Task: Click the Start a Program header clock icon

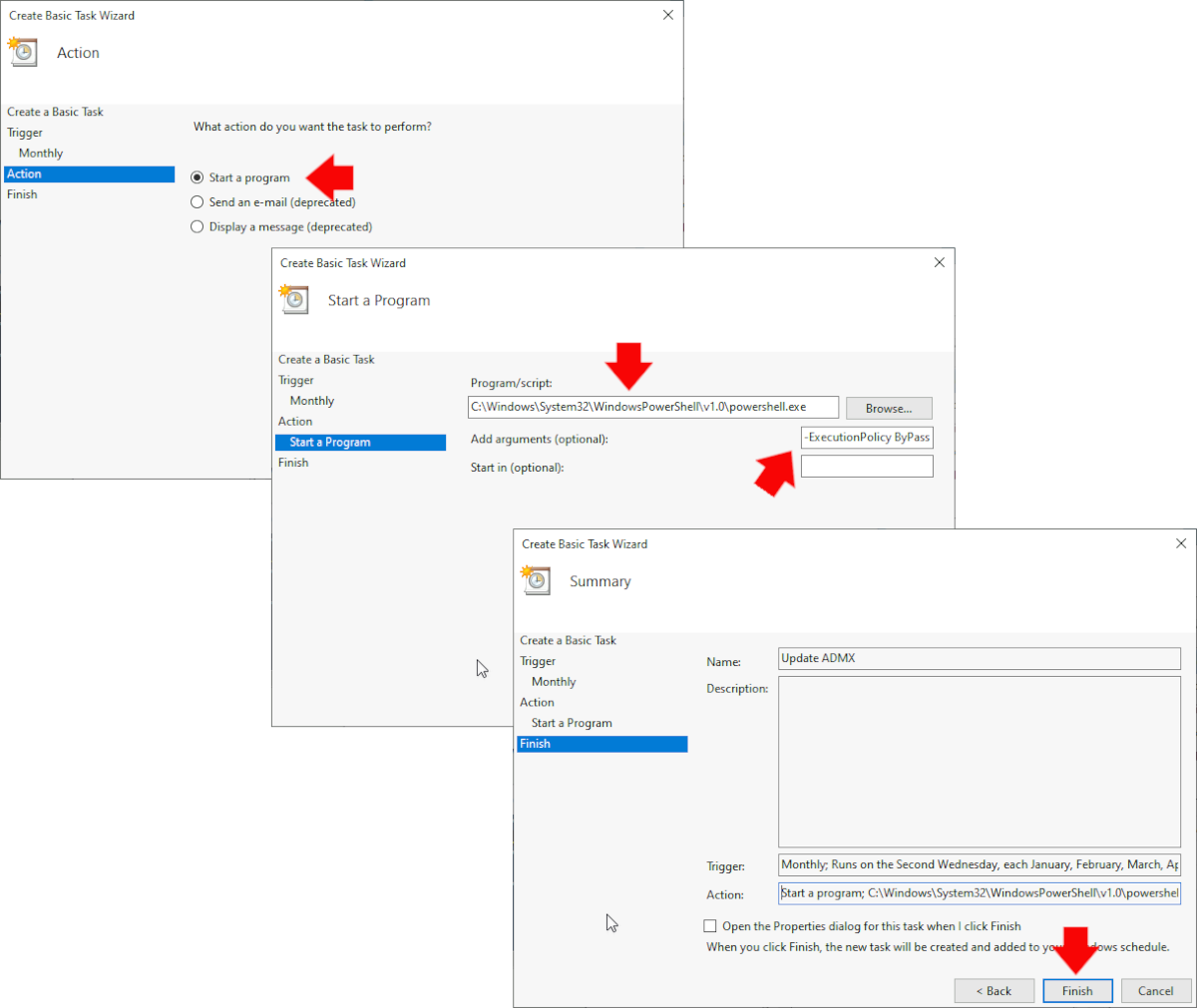Action: (293, 299)
